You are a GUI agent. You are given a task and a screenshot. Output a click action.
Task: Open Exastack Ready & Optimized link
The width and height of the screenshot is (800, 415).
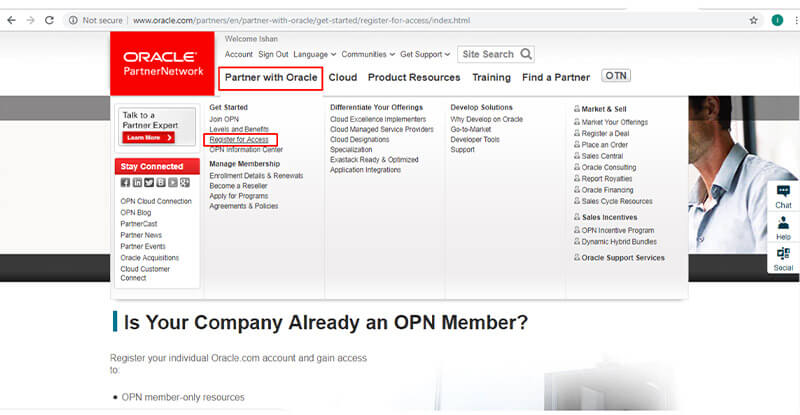click(x=374, y=160)
